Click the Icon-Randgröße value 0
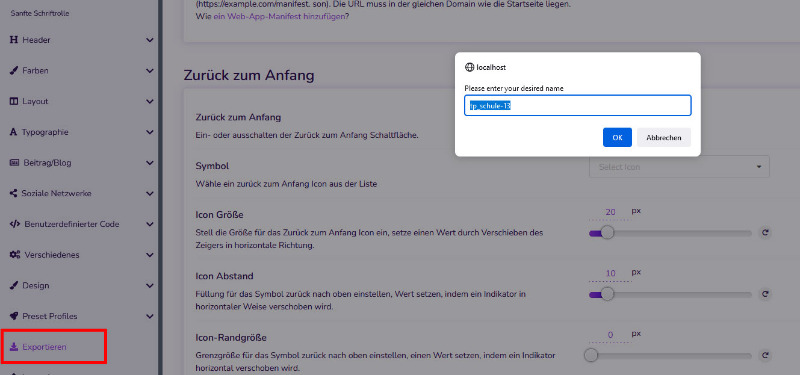The height and width of the screenshot is (375, 800). point(610,335)
